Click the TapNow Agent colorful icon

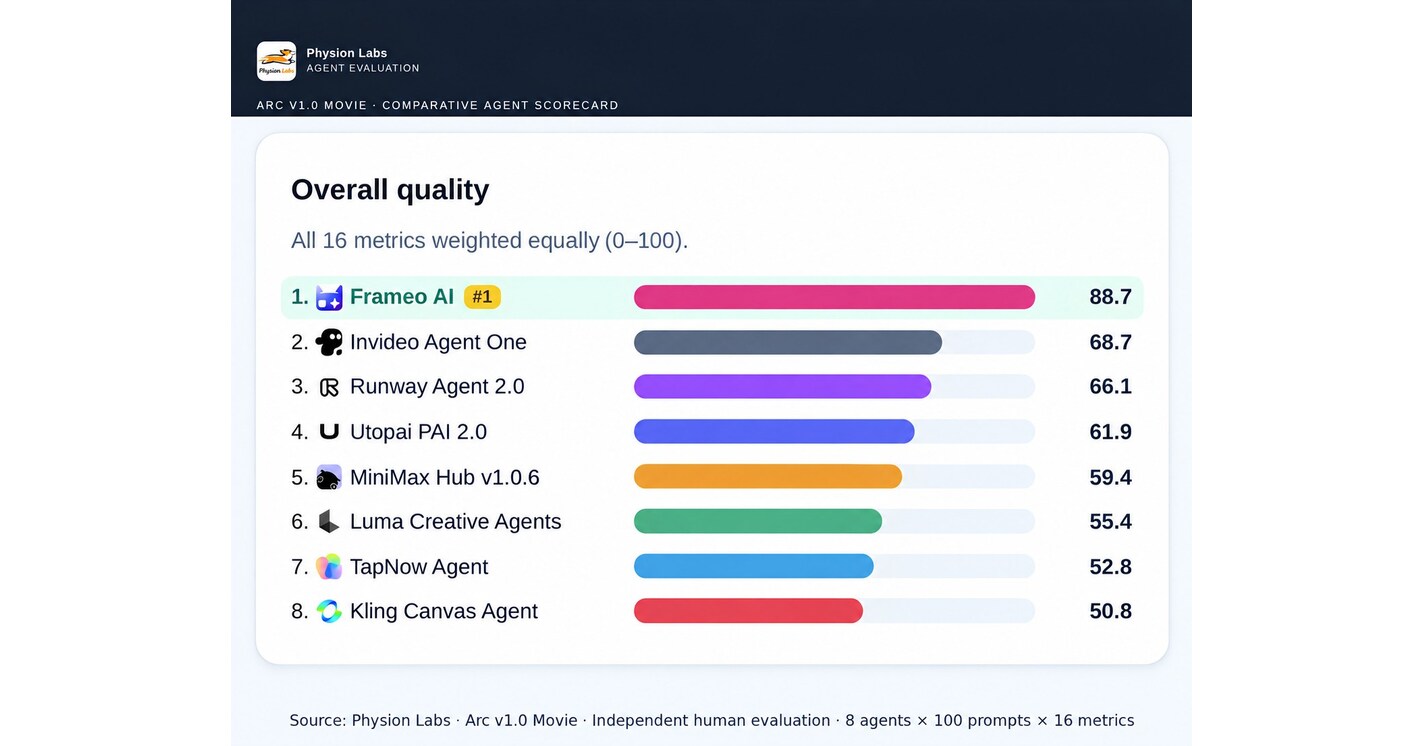pyautogui.click(x=329, y=567)
